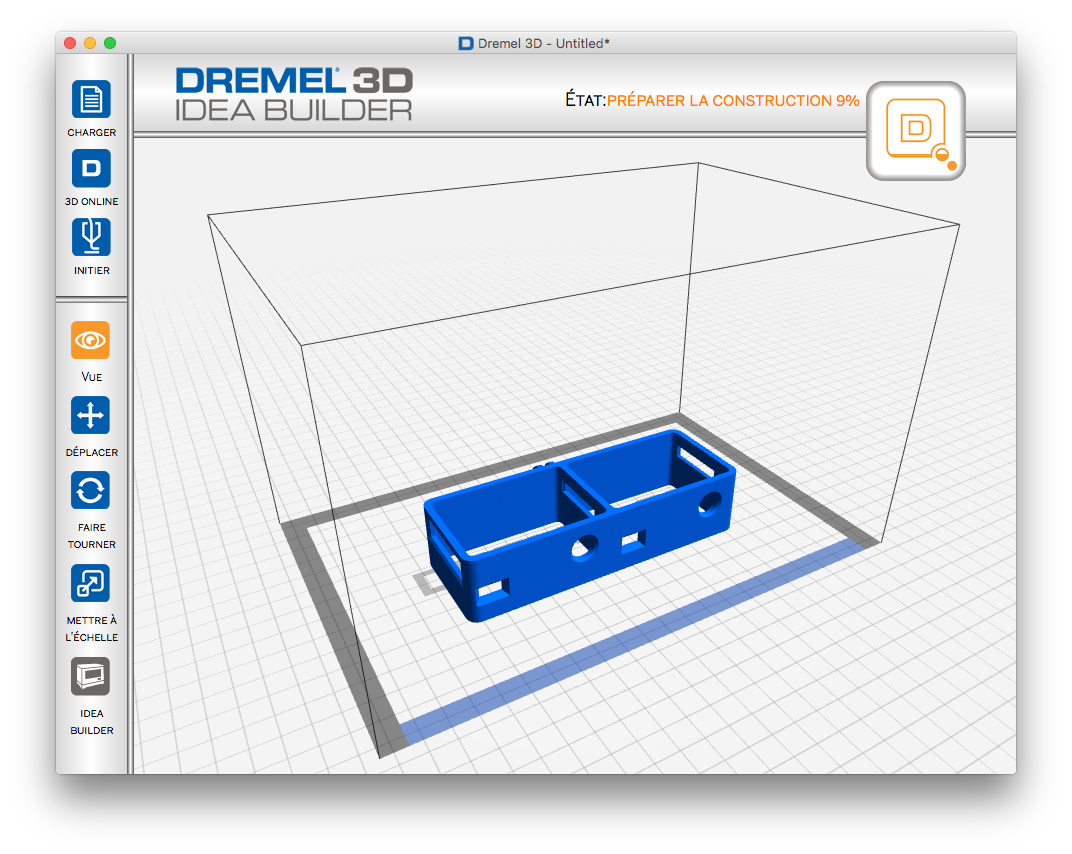Viewport: 1072px width, 854px height.
Task: Click the Dremel 3D Idea Builder logo
Action: [293, 95]
